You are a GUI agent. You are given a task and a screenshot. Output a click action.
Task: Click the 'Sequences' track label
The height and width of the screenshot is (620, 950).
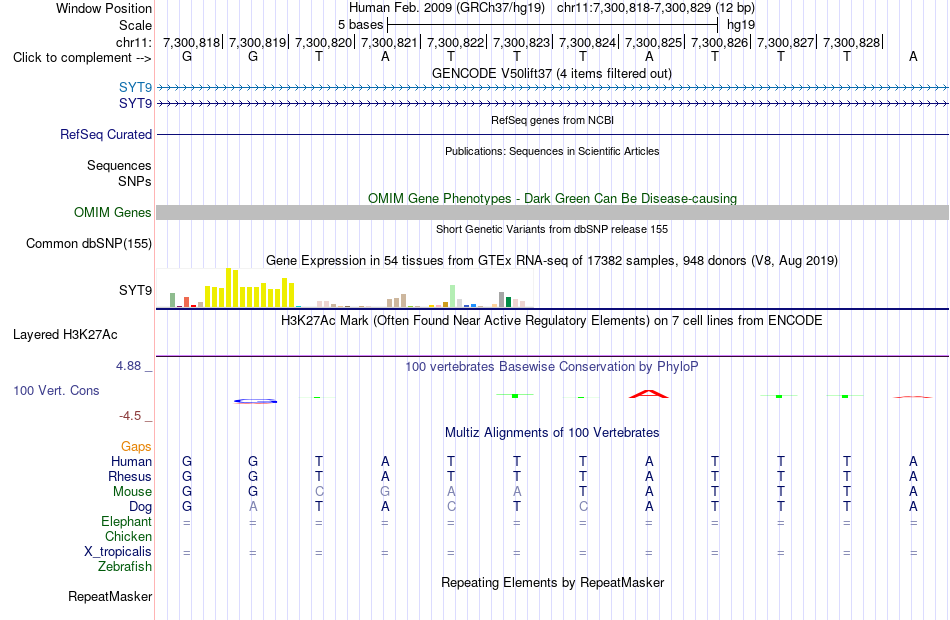[x=119, y=165]
